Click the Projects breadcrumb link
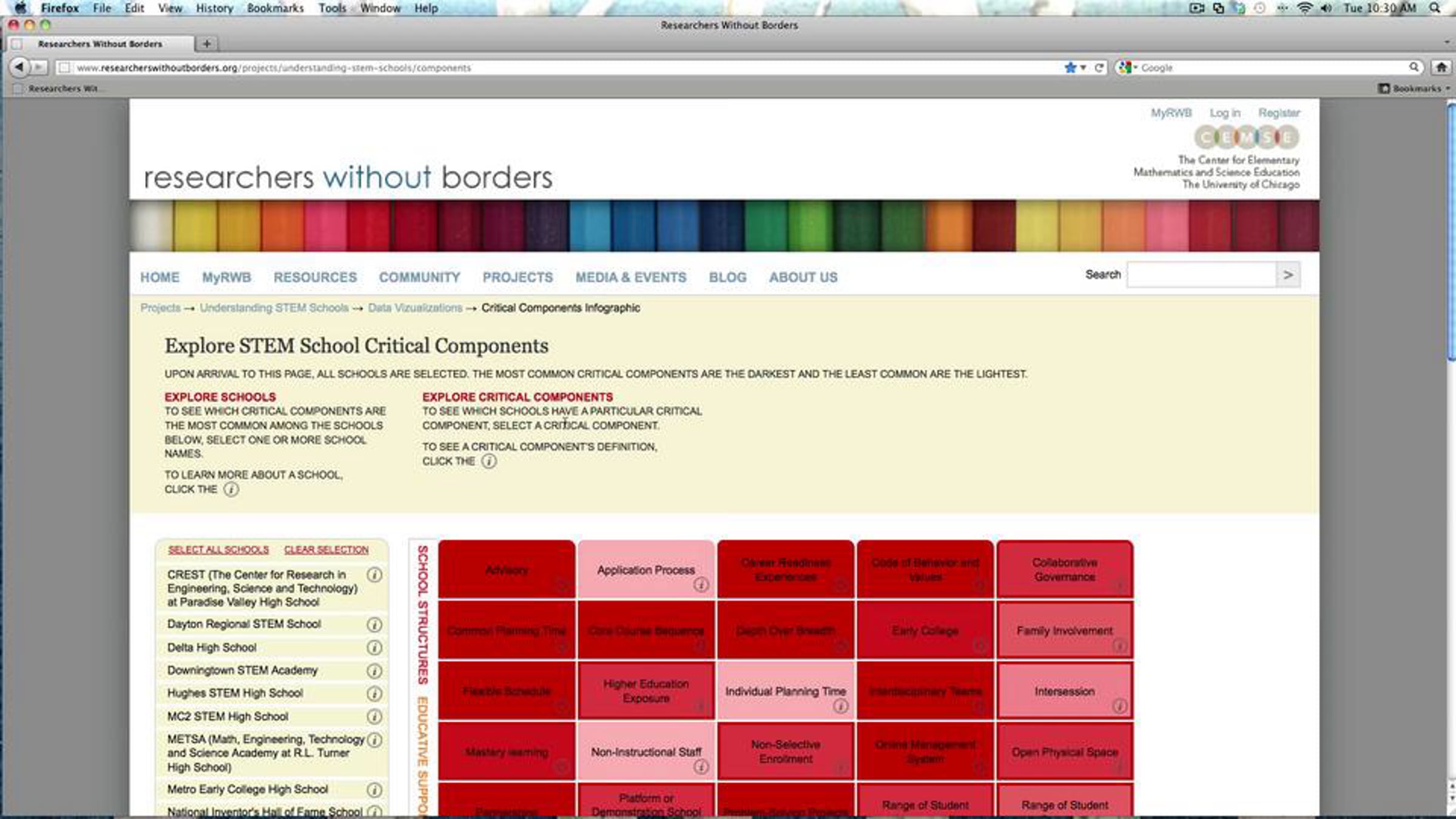This screenshot has width=1456, height=819. click(x=160, y=308)
